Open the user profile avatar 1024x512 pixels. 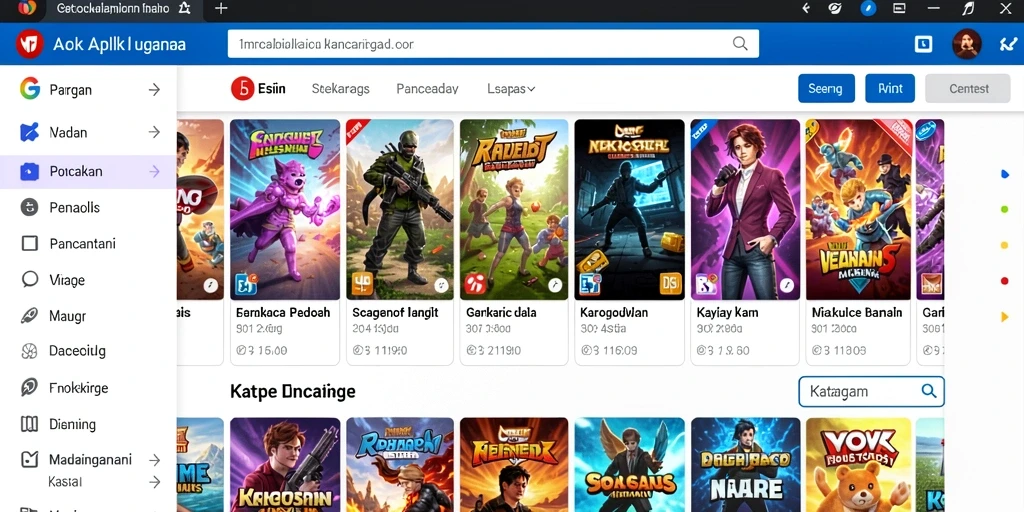tap(967, 44)
